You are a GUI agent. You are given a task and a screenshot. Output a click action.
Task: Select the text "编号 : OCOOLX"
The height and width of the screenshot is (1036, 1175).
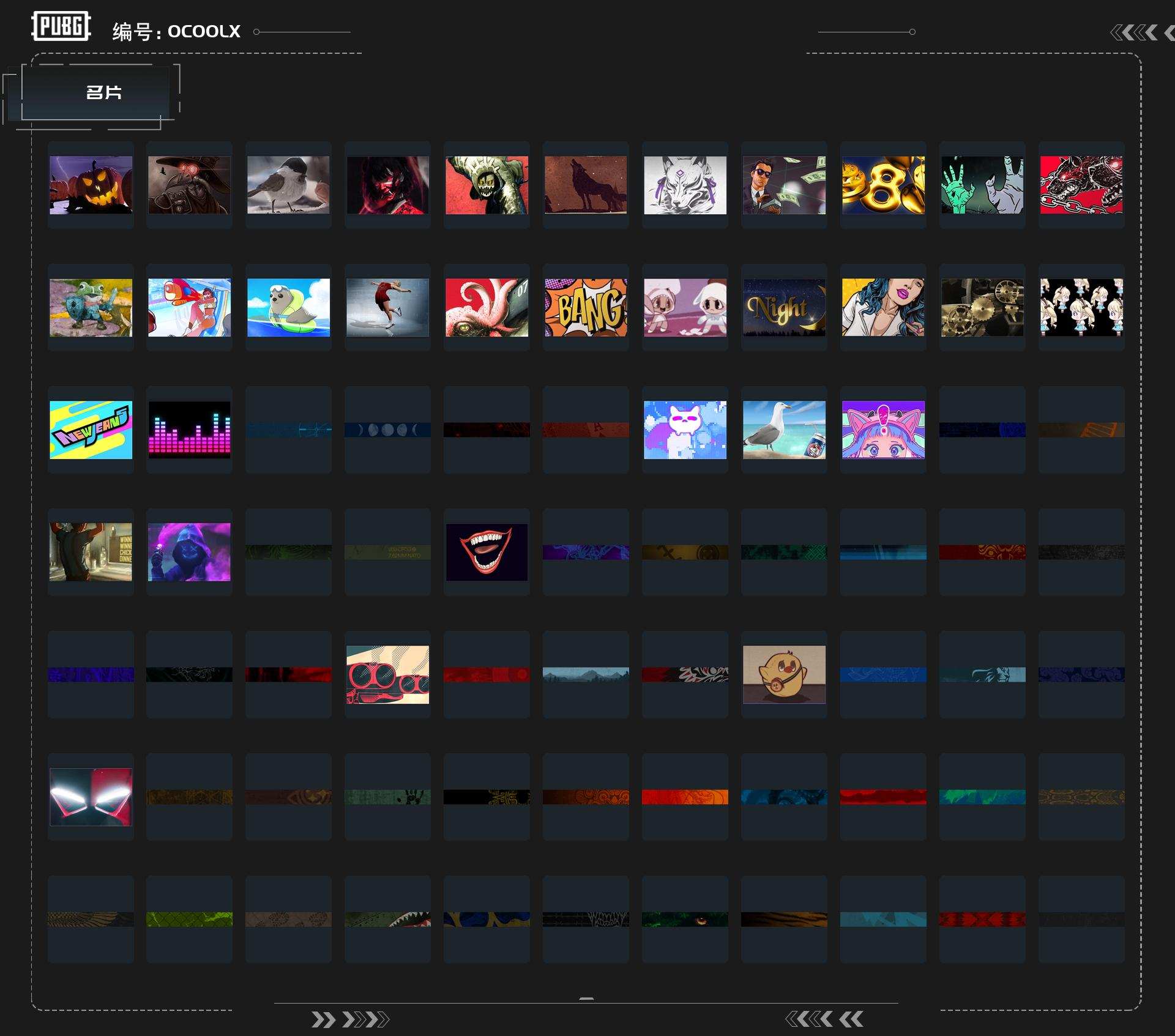pos(176,31)
